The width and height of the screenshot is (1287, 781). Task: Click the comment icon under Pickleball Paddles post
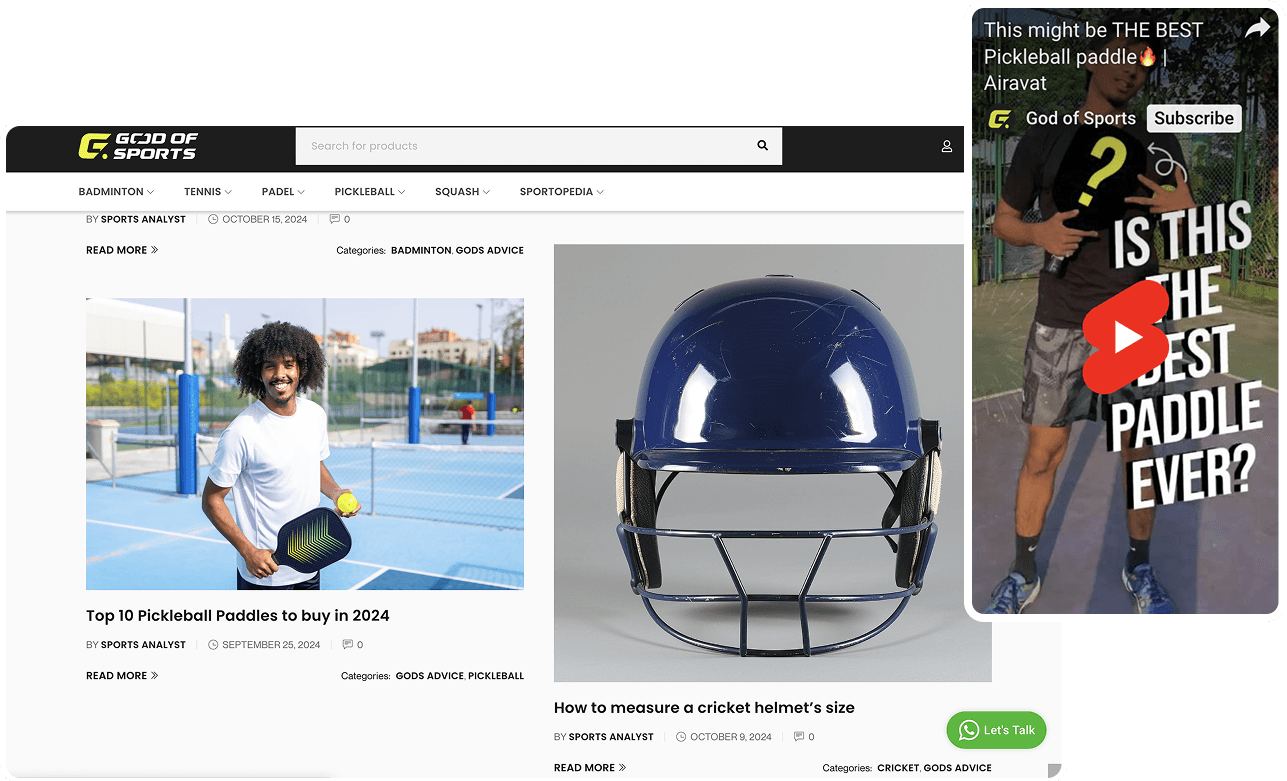click(348, 645)
